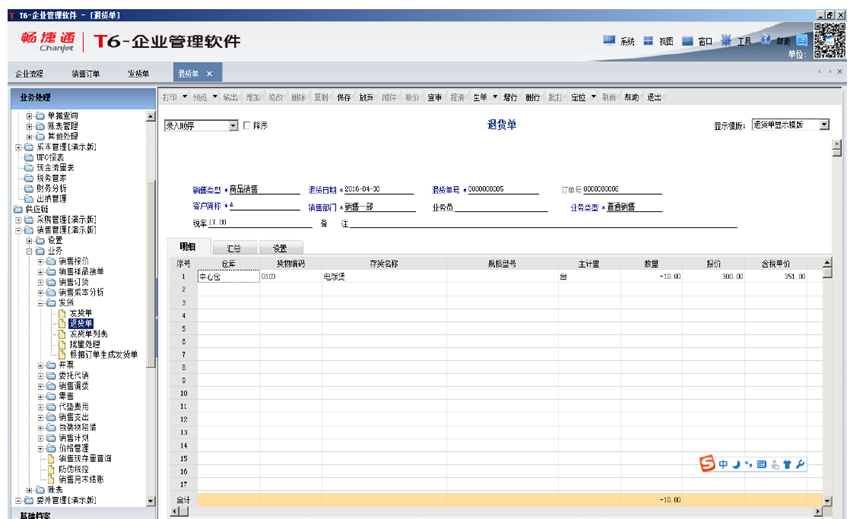The width and height of the screenshot is (850, 519).
Task: Click the 供应链 folder icon
Action: pos(18,209)
